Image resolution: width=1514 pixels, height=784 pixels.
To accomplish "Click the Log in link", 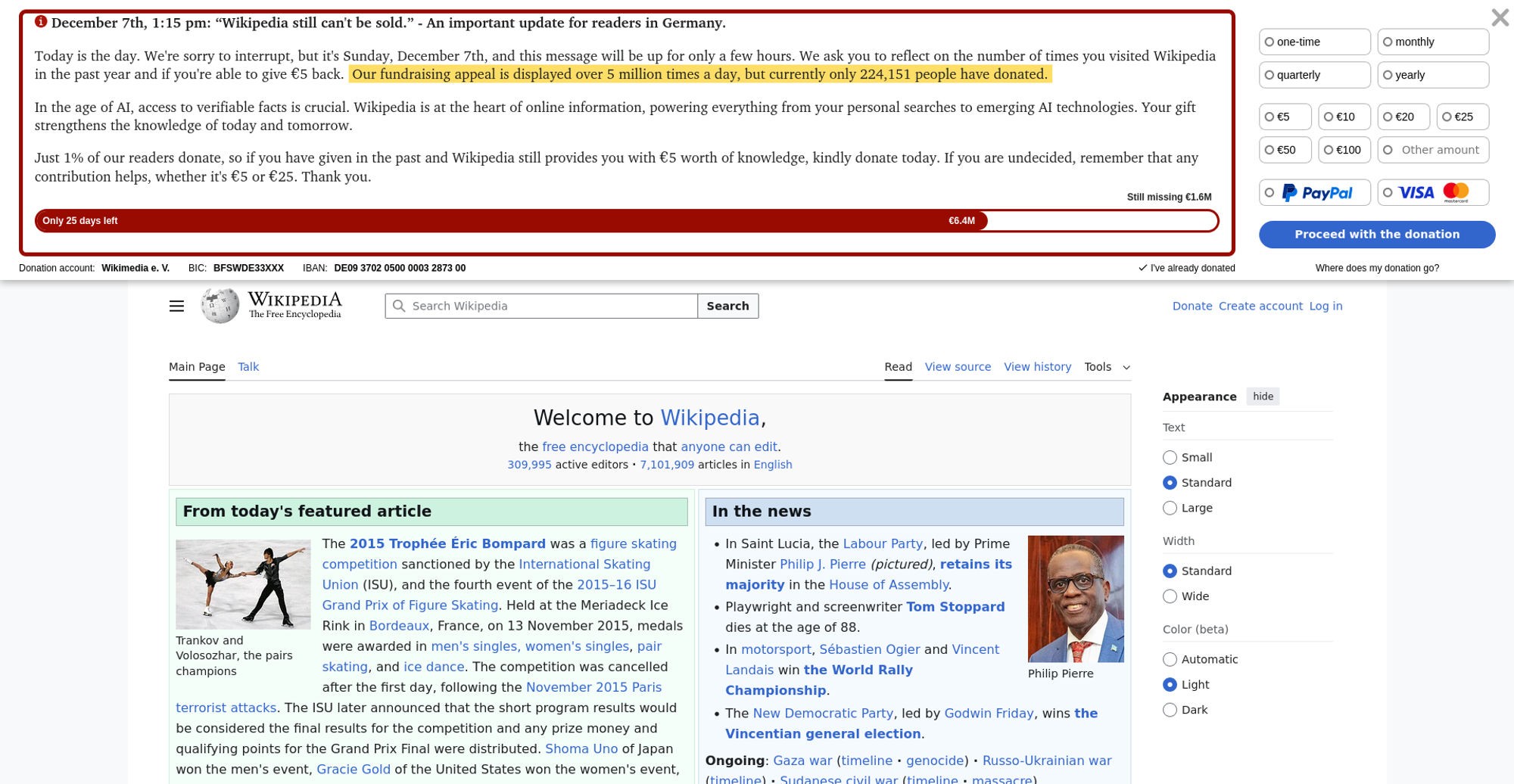I will point(1326,306).
